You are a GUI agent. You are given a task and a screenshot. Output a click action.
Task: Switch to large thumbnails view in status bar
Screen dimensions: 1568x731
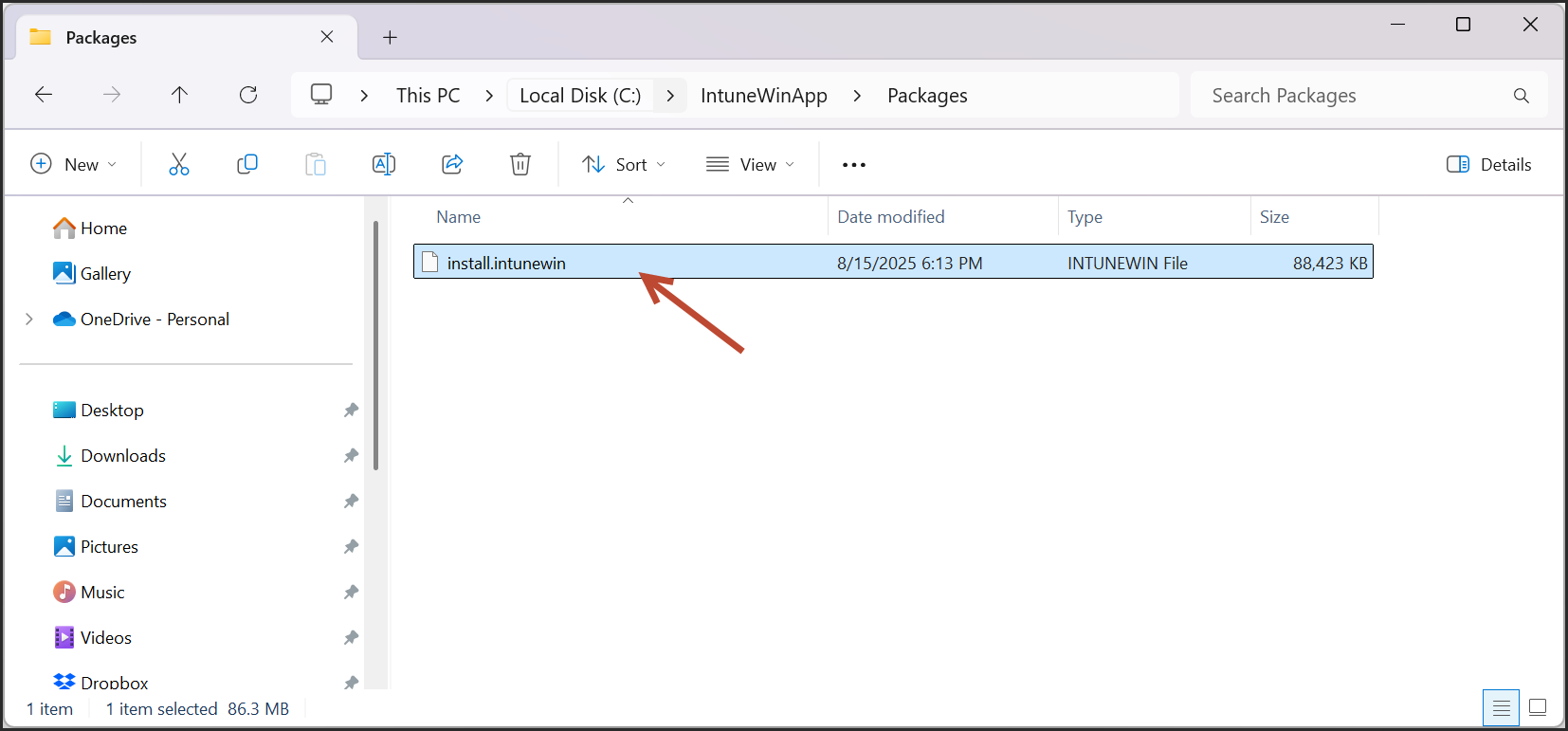1538,707
